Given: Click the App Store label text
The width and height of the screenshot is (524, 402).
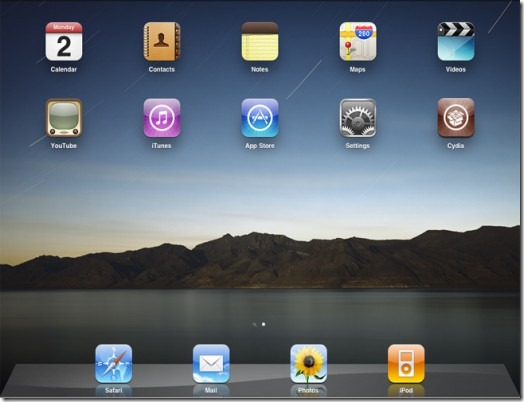Looking at the screenshot, I should coord(260,146).
